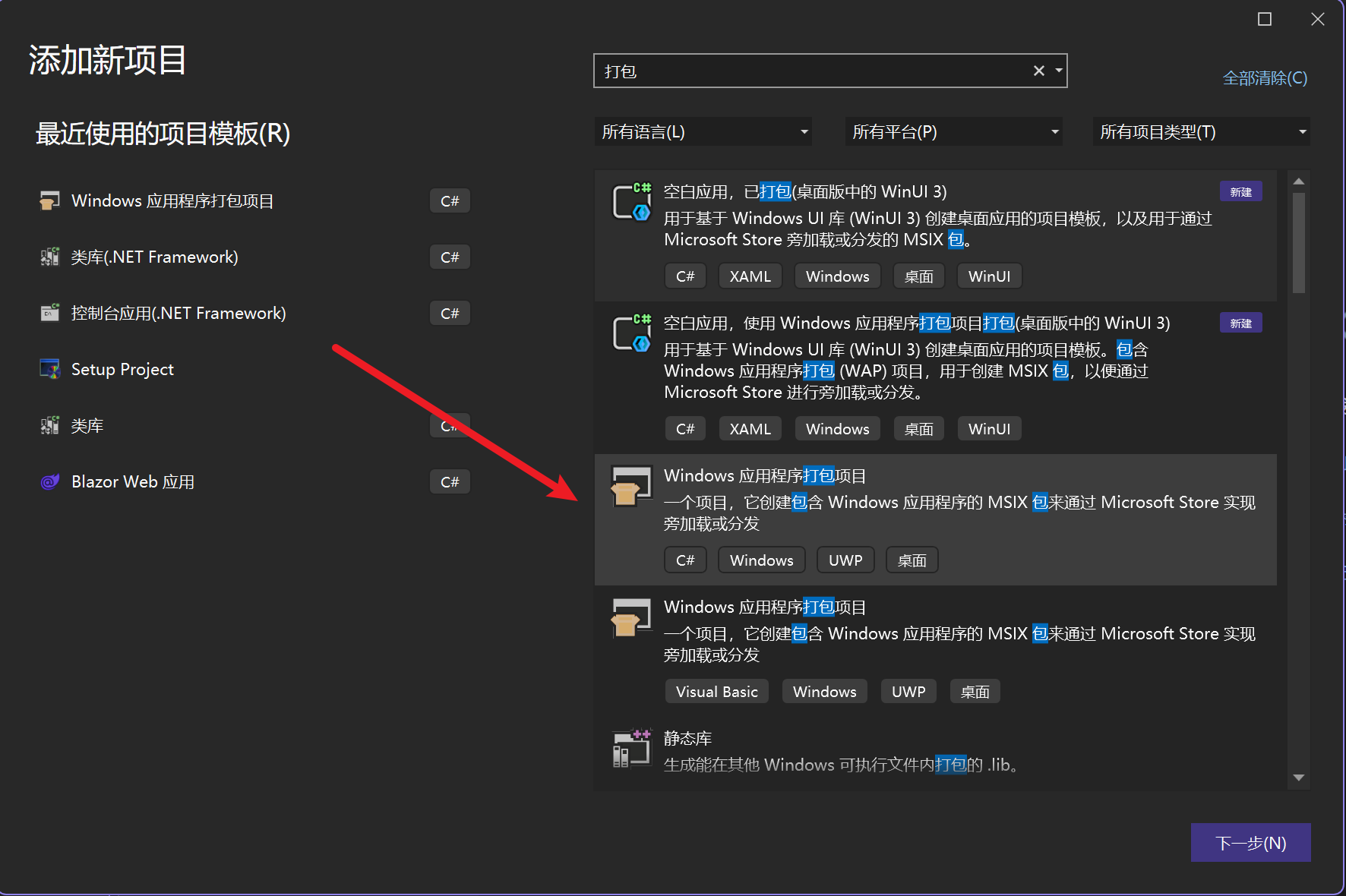Click the UWP tag under C# 打包项目

845,560
